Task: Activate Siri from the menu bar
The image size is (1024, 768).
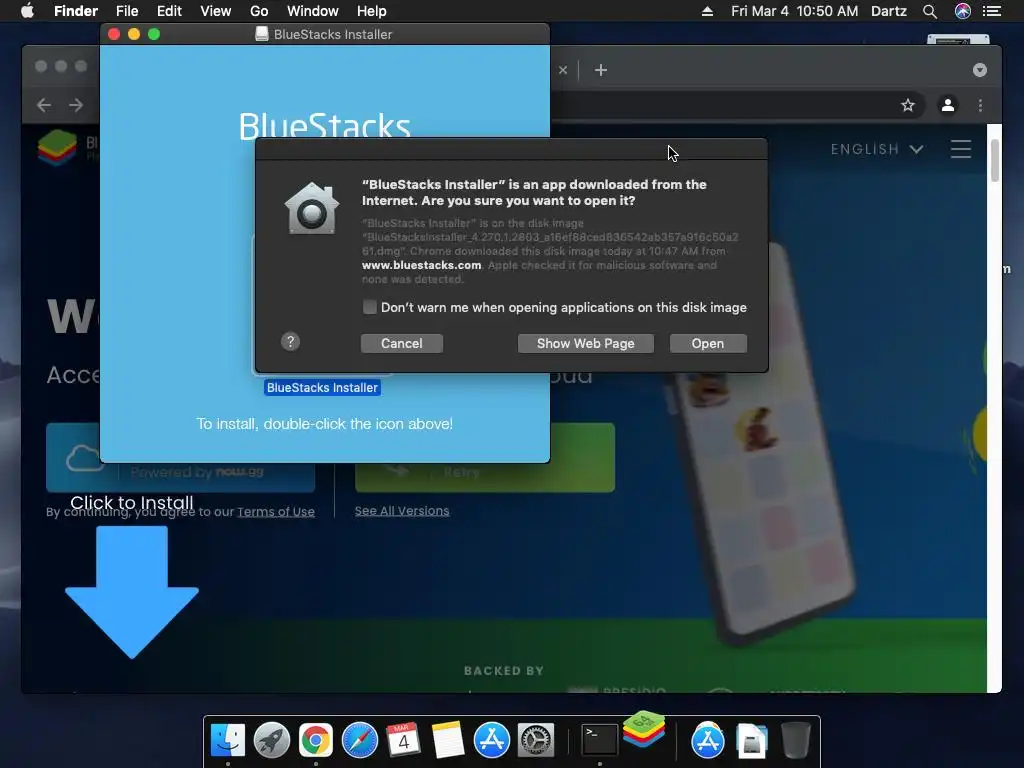Action: (x=963, y=11)
